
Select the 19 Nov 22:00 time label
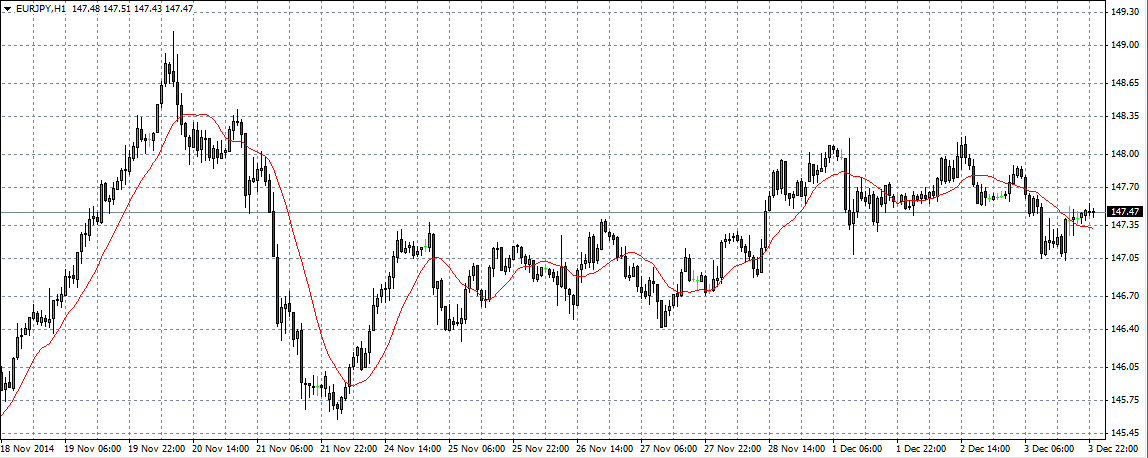pos(157,449)
